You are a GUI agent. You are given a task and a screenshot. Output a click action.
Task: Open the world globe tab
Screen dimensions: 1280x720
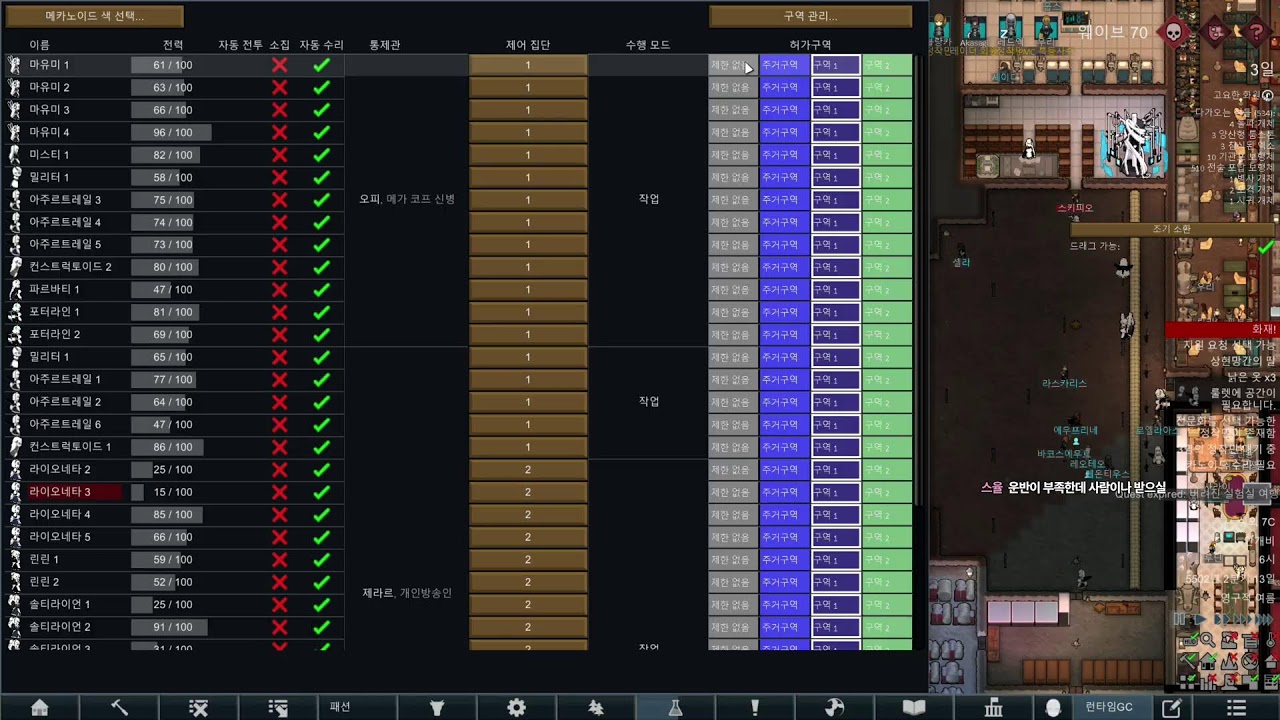click(x=834, y=707)
